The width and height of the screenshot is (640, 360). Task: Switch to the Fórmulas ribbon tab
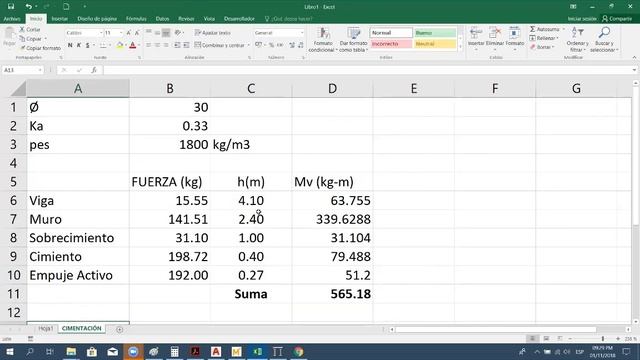136,19
